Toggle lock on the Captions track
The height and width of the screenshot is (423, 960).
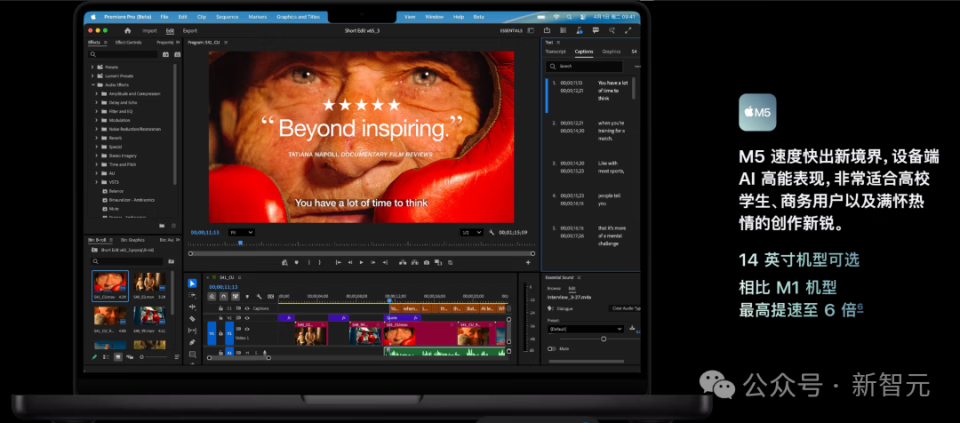pos(220,308)
